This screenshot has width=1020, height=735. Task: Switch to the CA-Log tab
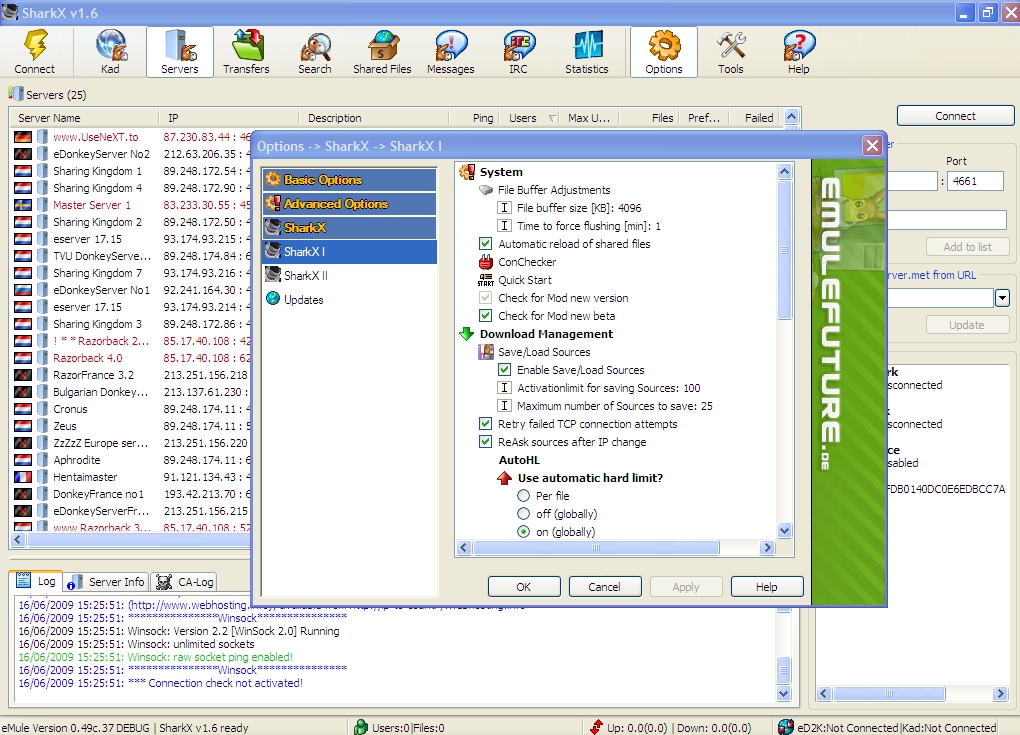(x=185, y=581)
